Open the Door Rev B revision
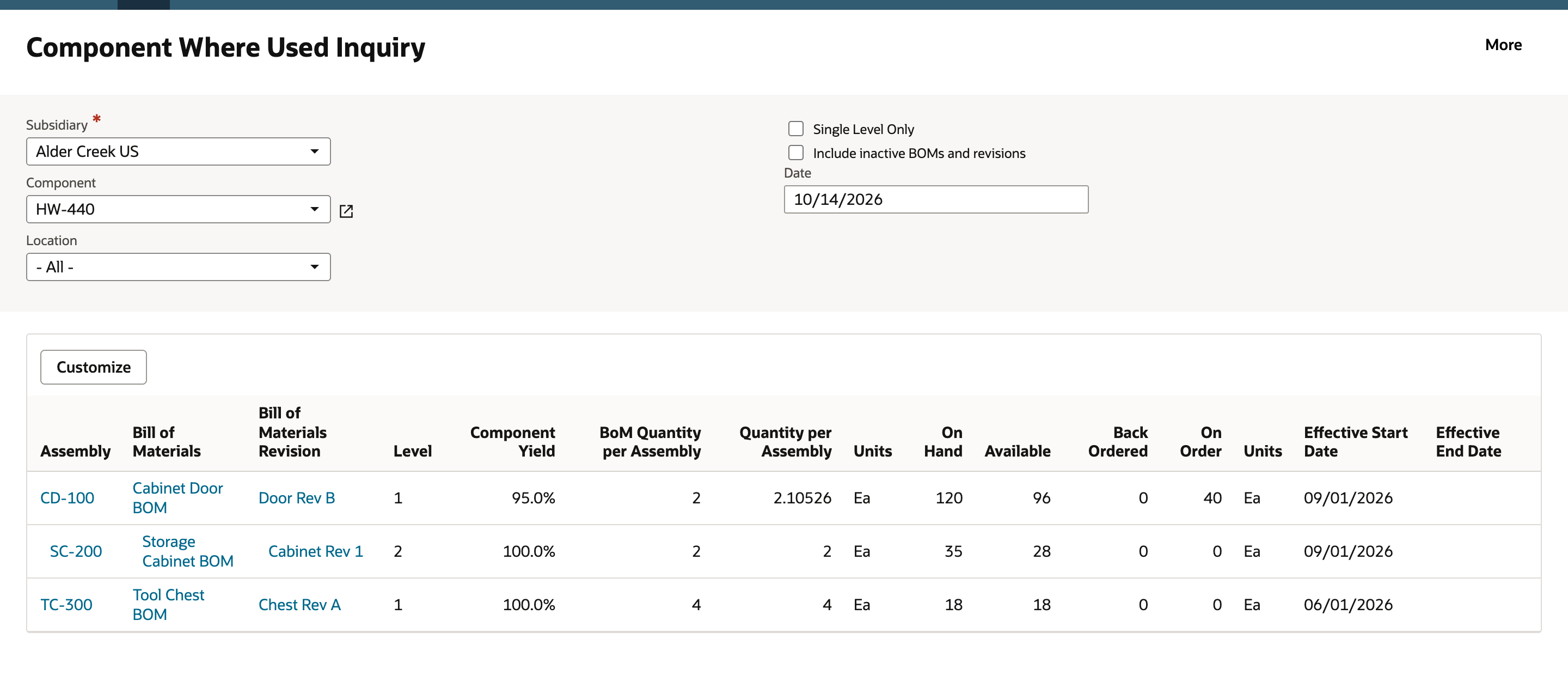The width and height of the screenshot is (1568, 681). [296, 497]
